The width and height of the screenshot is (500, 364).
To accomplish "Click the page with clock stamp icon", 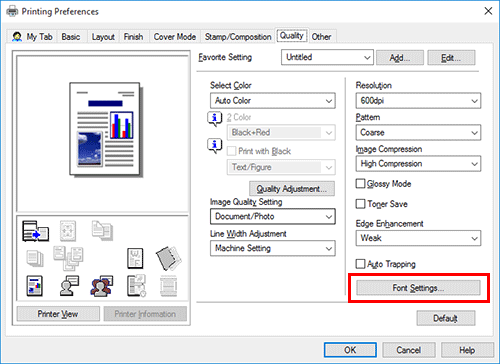I will point(136,286).
